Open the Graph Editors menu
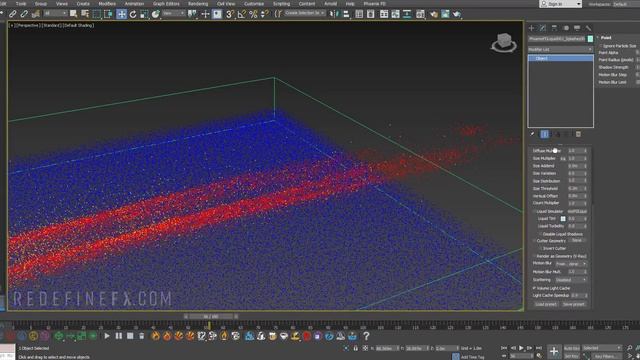Image resolution: width=640 pixels, height=360 pixels. tap(166, 4)
